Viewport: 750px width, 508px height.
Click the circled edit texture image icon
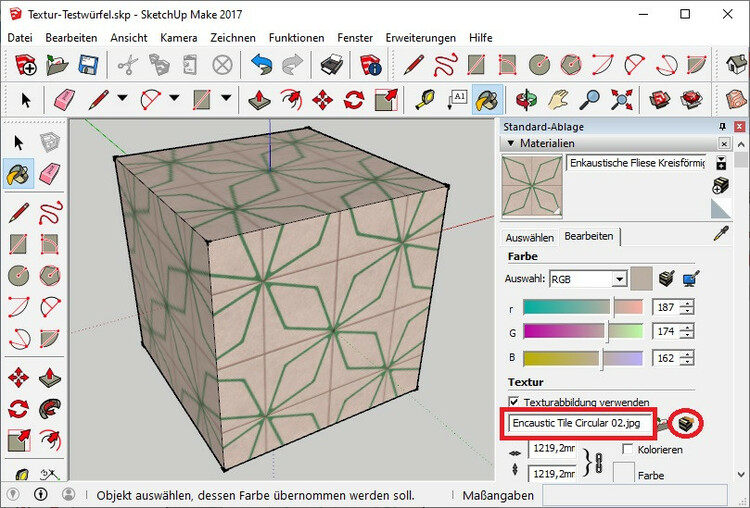point(685,423)
